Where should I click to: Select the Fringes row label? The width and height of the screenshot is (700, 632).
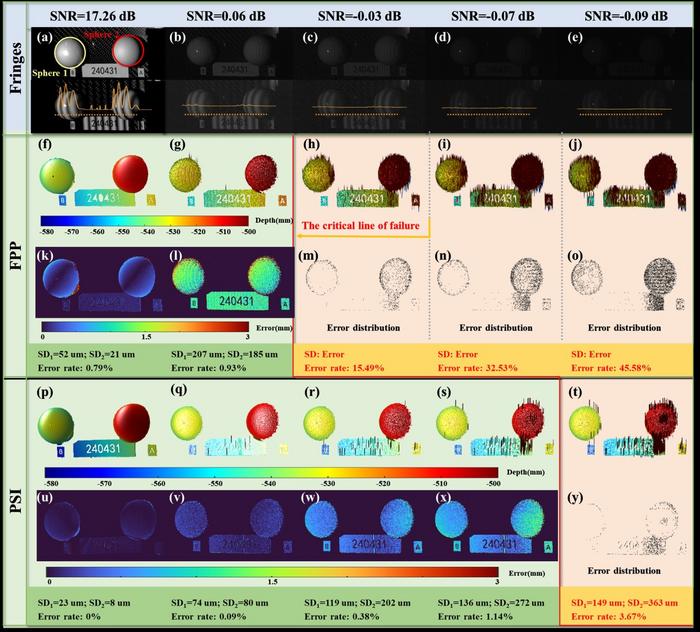click(16, 68)
